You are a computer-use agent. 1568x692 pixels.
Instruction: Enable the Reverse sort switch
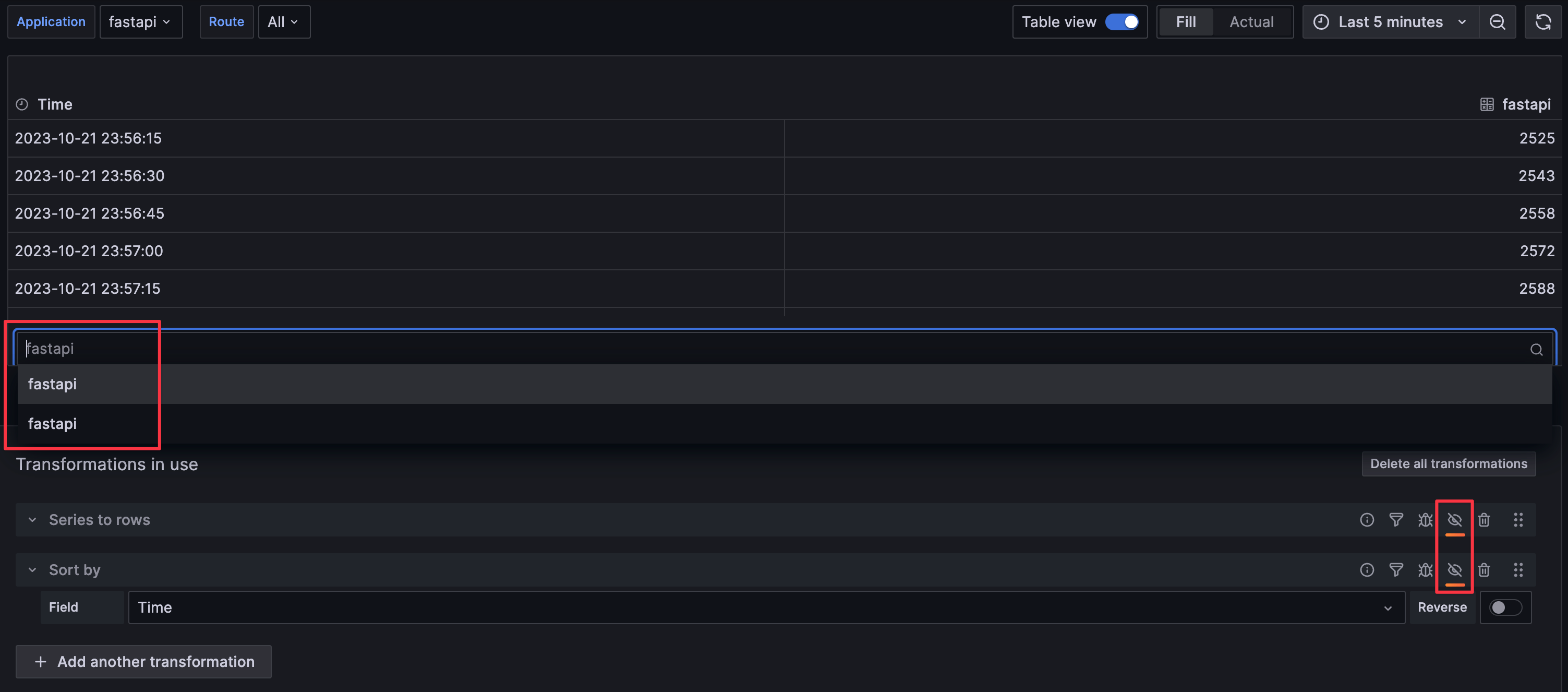(1505, 607)
